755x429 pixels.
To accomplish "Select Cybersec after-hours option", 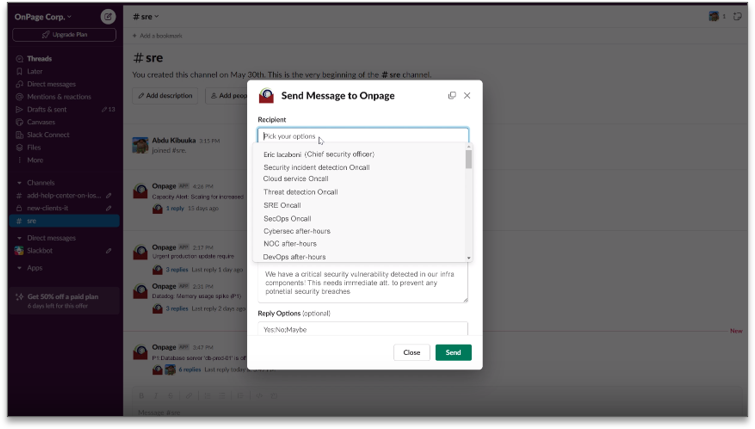I will [x=297, y=231].
